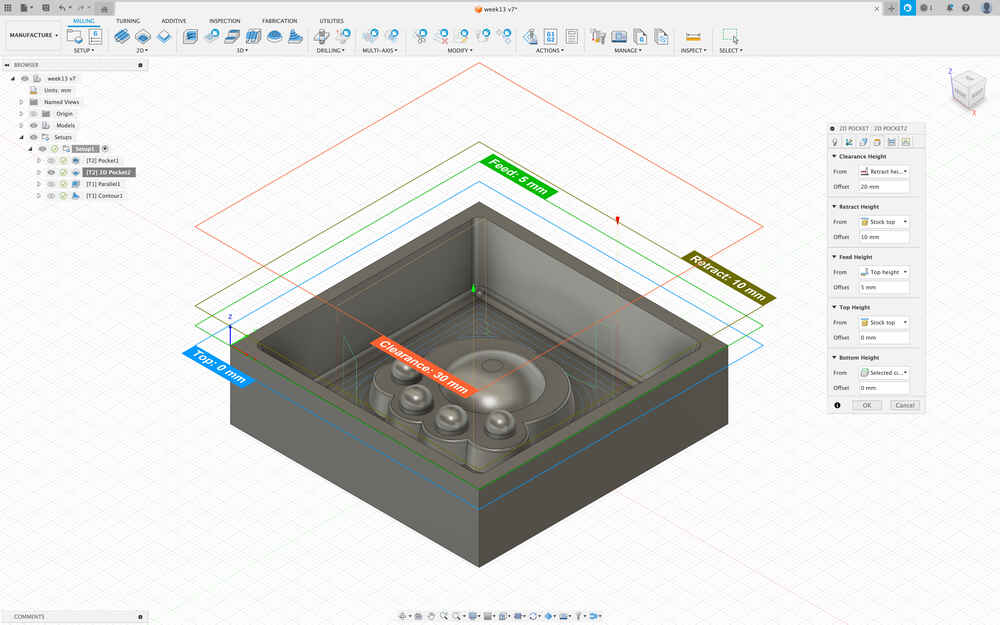
Task: Select the 3D Adaptive Clearing tool
Action: [x=190, y=36]
